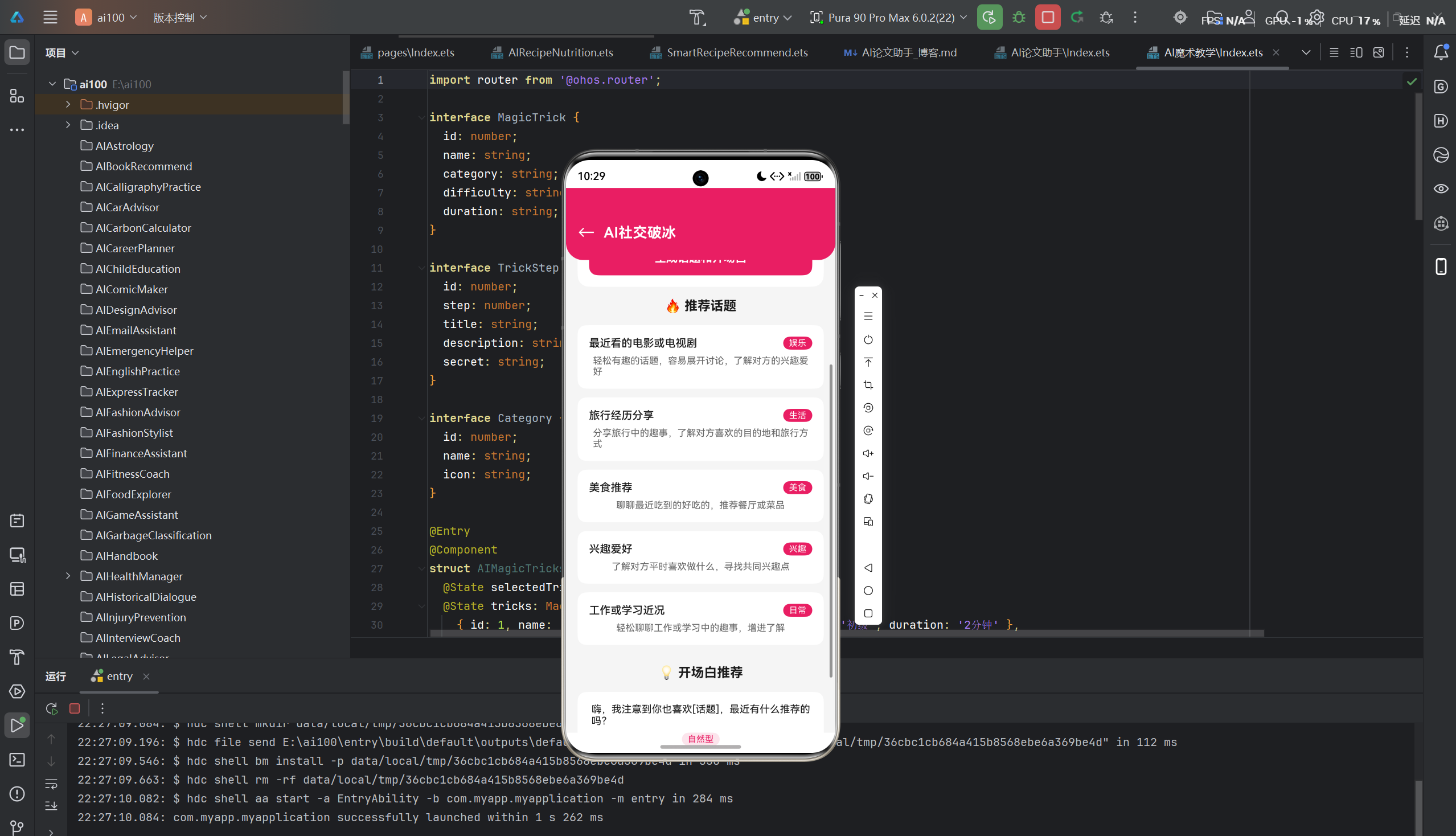Stop process in Run panel toolbar
This screenshot has height=836, width=1456.
tap(75, 708)
